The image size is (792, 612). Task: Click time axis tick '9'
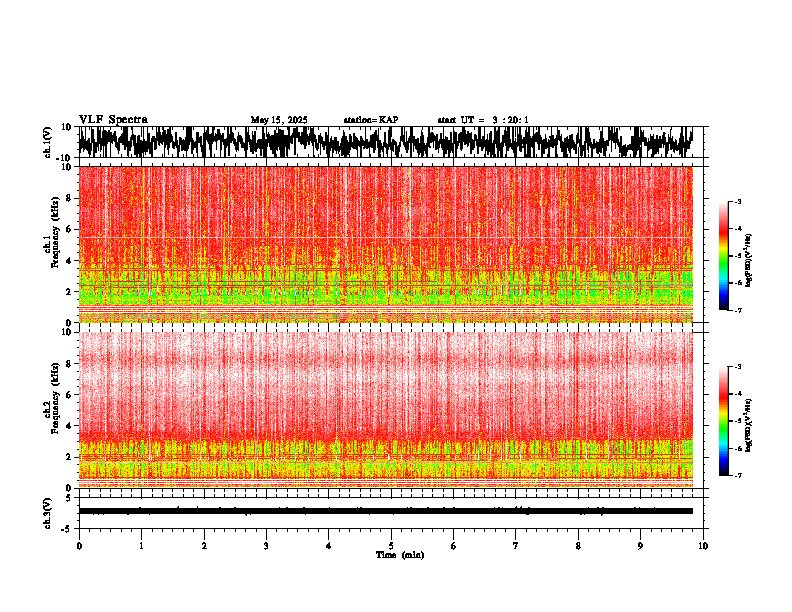[x=640, y=546]
